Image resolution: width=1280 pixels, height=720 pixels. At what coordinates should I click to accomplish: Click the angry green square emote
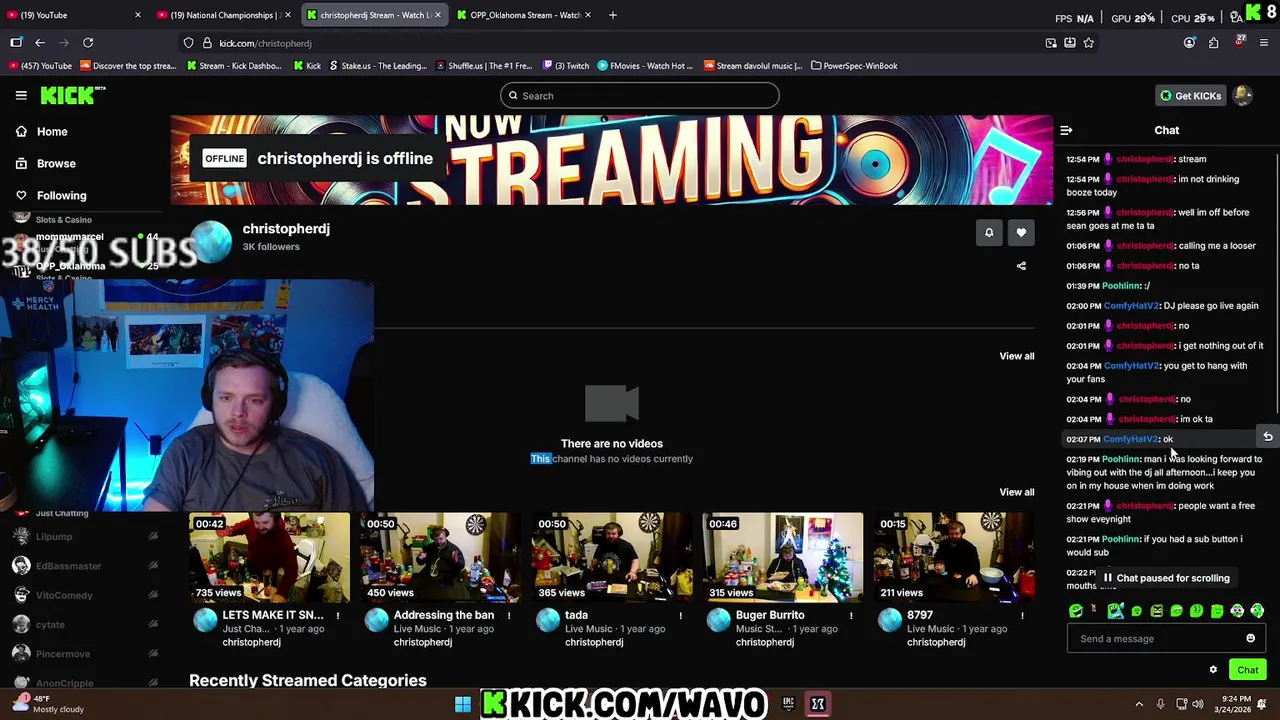[x=1157, y=611]
